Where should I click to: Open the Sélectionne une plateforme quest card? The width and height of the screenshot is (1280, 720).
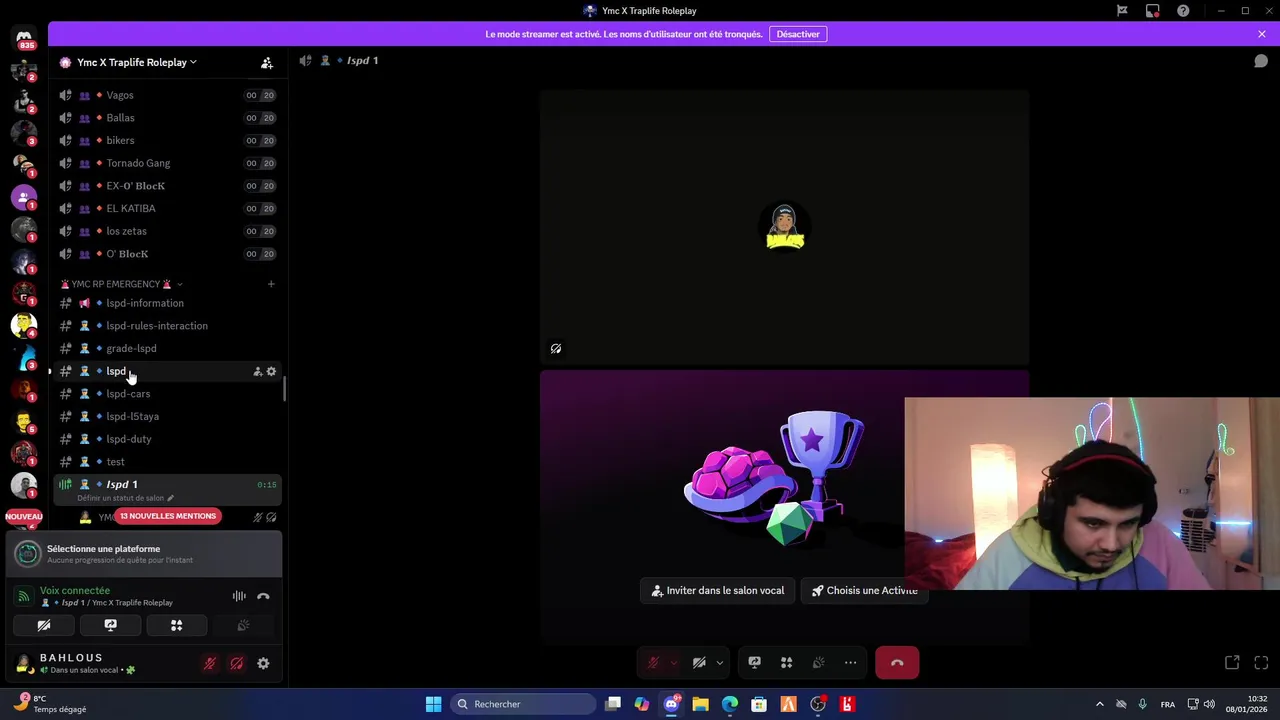[x=143, y=554]
